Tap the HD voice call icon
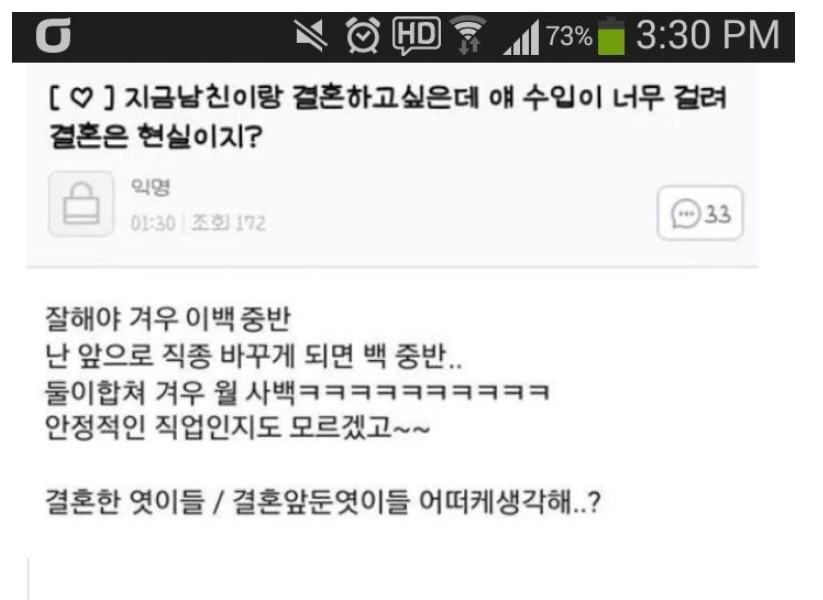Image resolution: width=823 pixels, height=600 pixels. 416,36
